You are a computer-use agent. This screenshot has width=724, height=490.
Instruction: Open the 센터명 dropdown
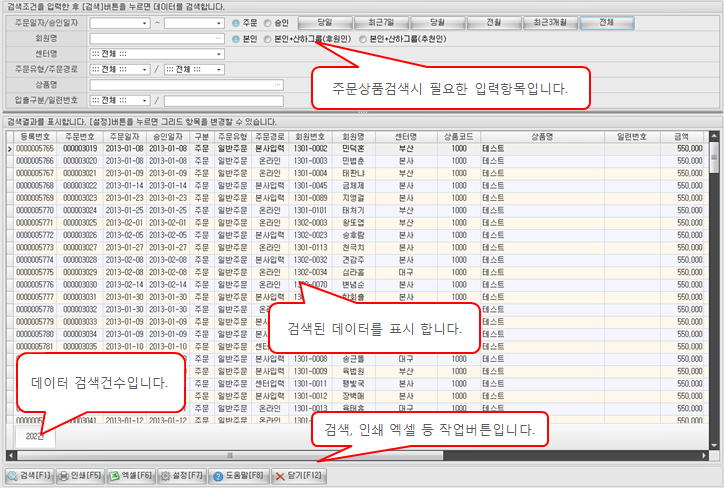[x=219, y=54]
